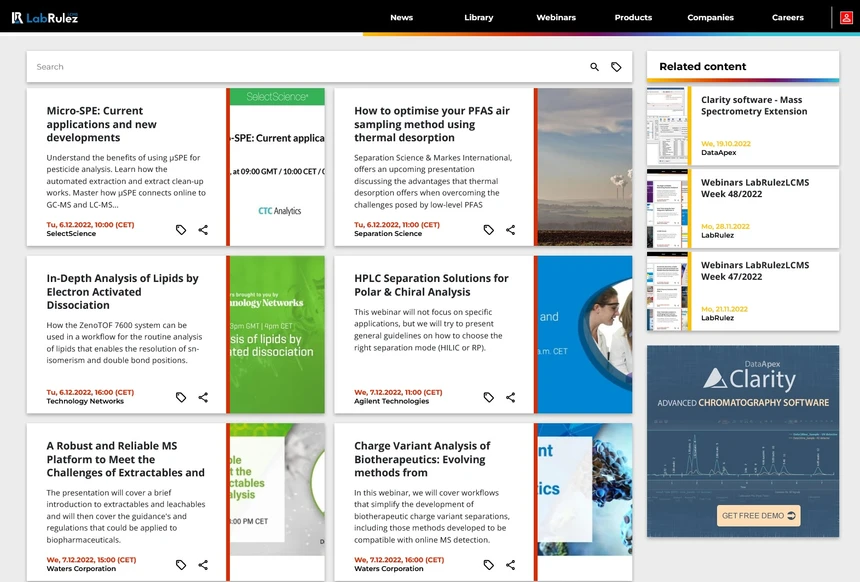Open 'HPLC Separation Solutions for Polar & Chiral' title
Screen dimensions: 860x582
tap(431, 285)
